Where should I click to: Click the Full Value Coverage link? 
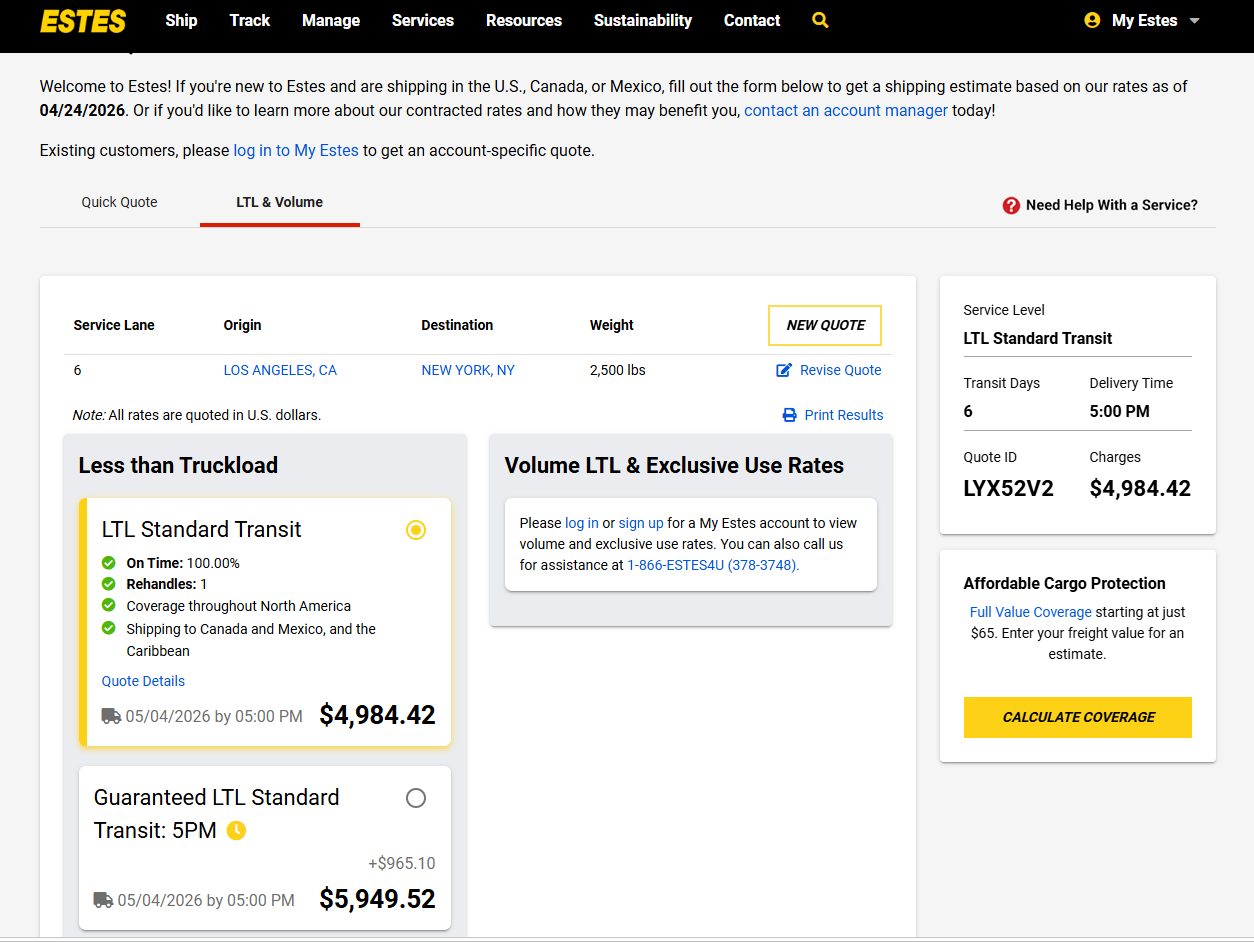[1031, 612]
